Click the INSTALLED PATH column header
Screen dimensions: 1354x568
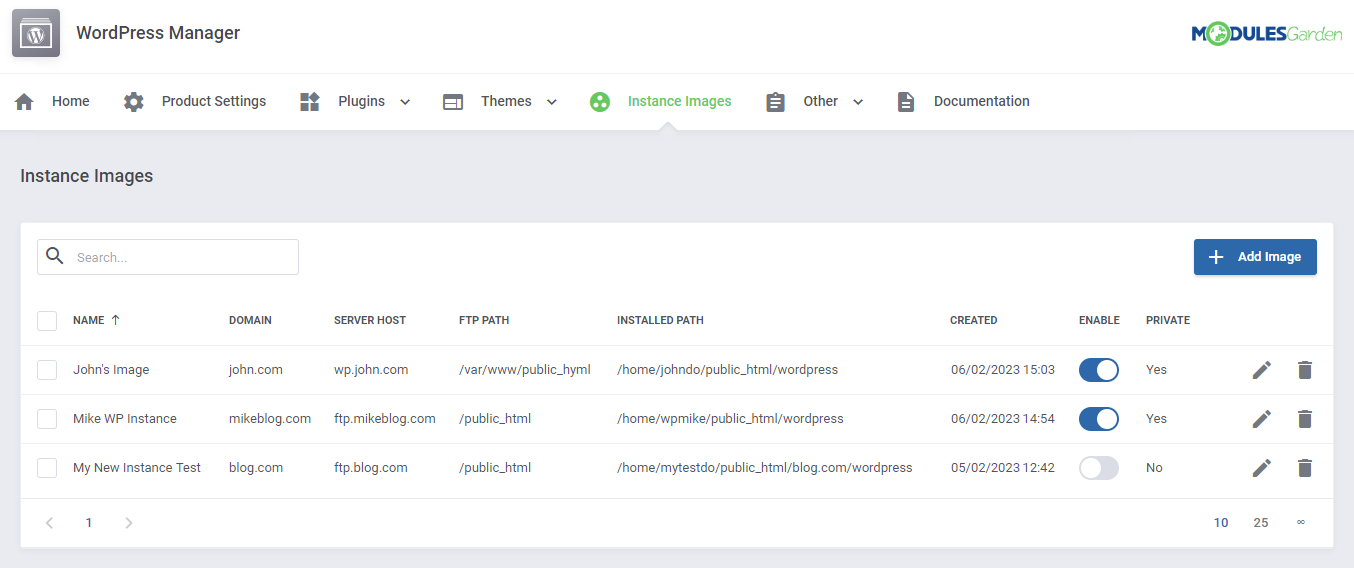click(660, 321)
